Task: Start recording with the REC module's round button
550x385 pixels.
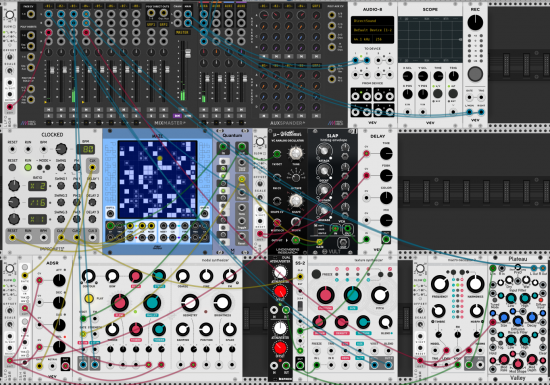Action: pyautogui.click(x=475, y=74)
